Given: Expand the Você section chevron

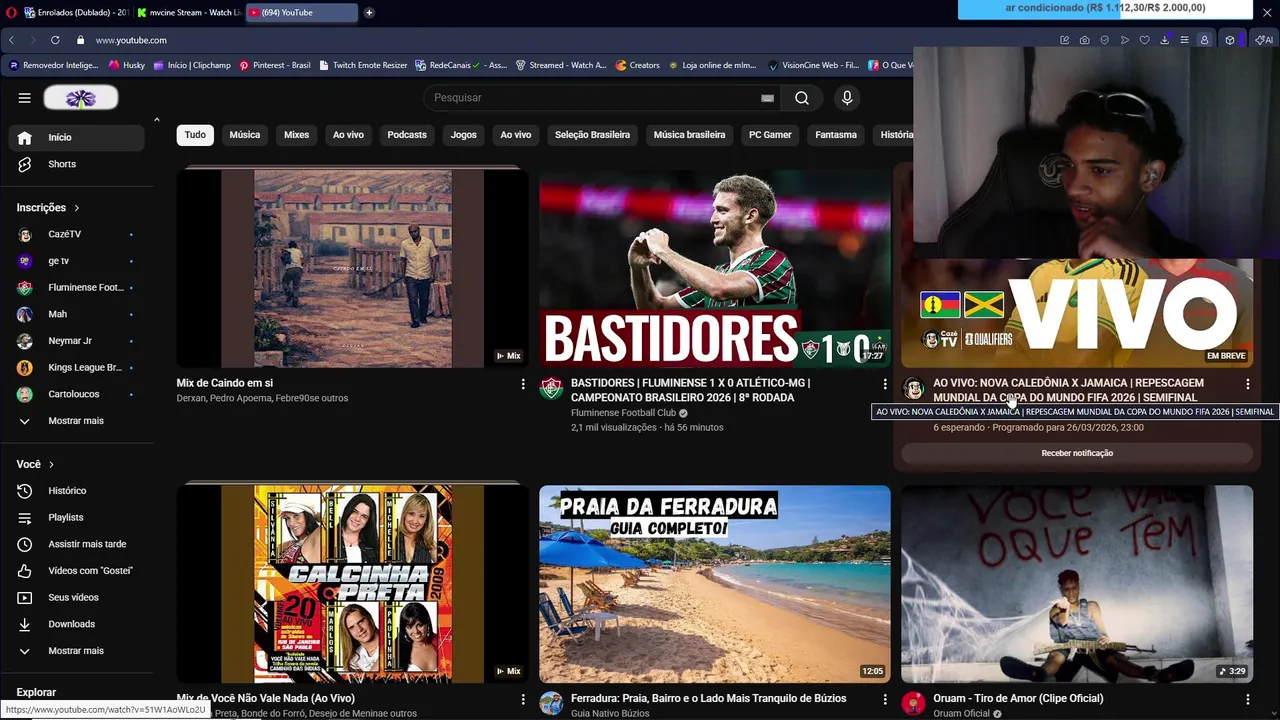Looking at the screenshot, I should (51, 465).
